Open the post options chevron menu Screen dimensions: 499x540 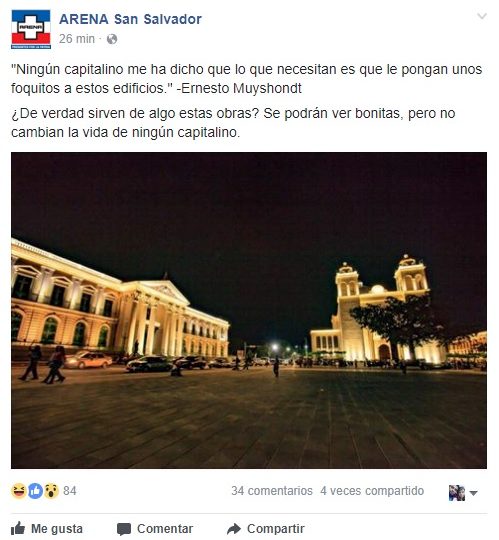(x=482, y=16)
